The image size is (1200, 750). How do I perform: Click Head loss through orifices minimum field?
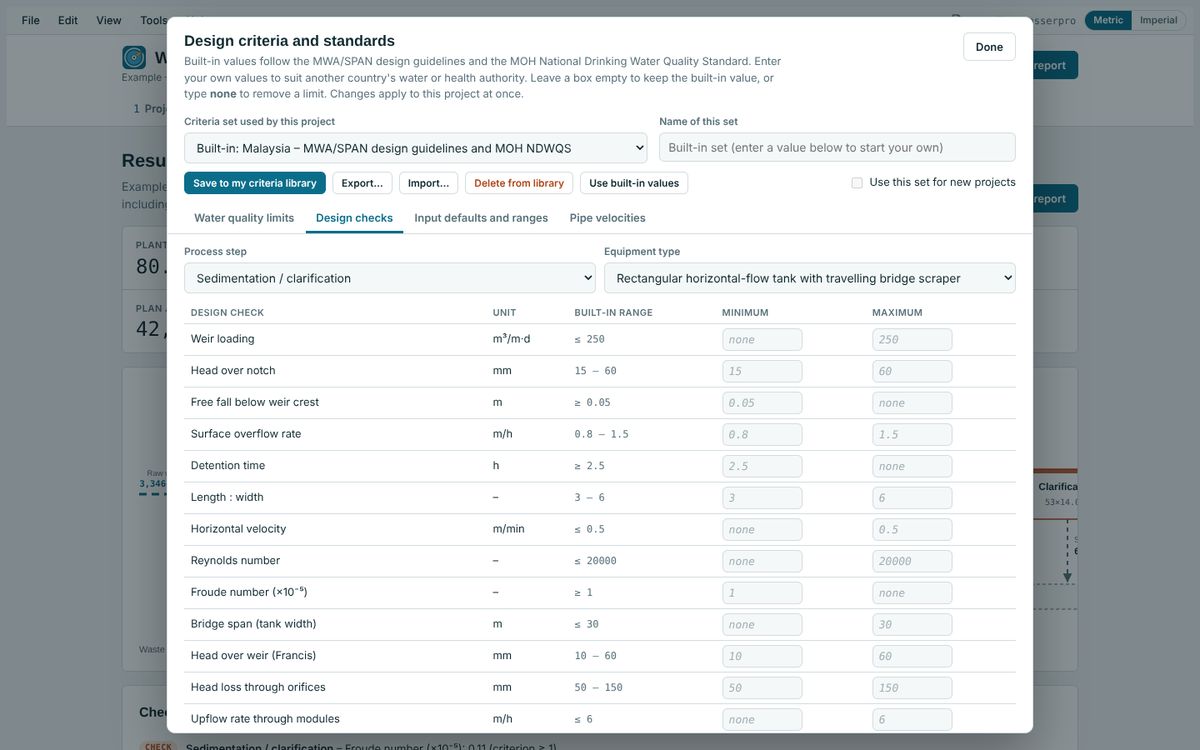pos(762,688)
